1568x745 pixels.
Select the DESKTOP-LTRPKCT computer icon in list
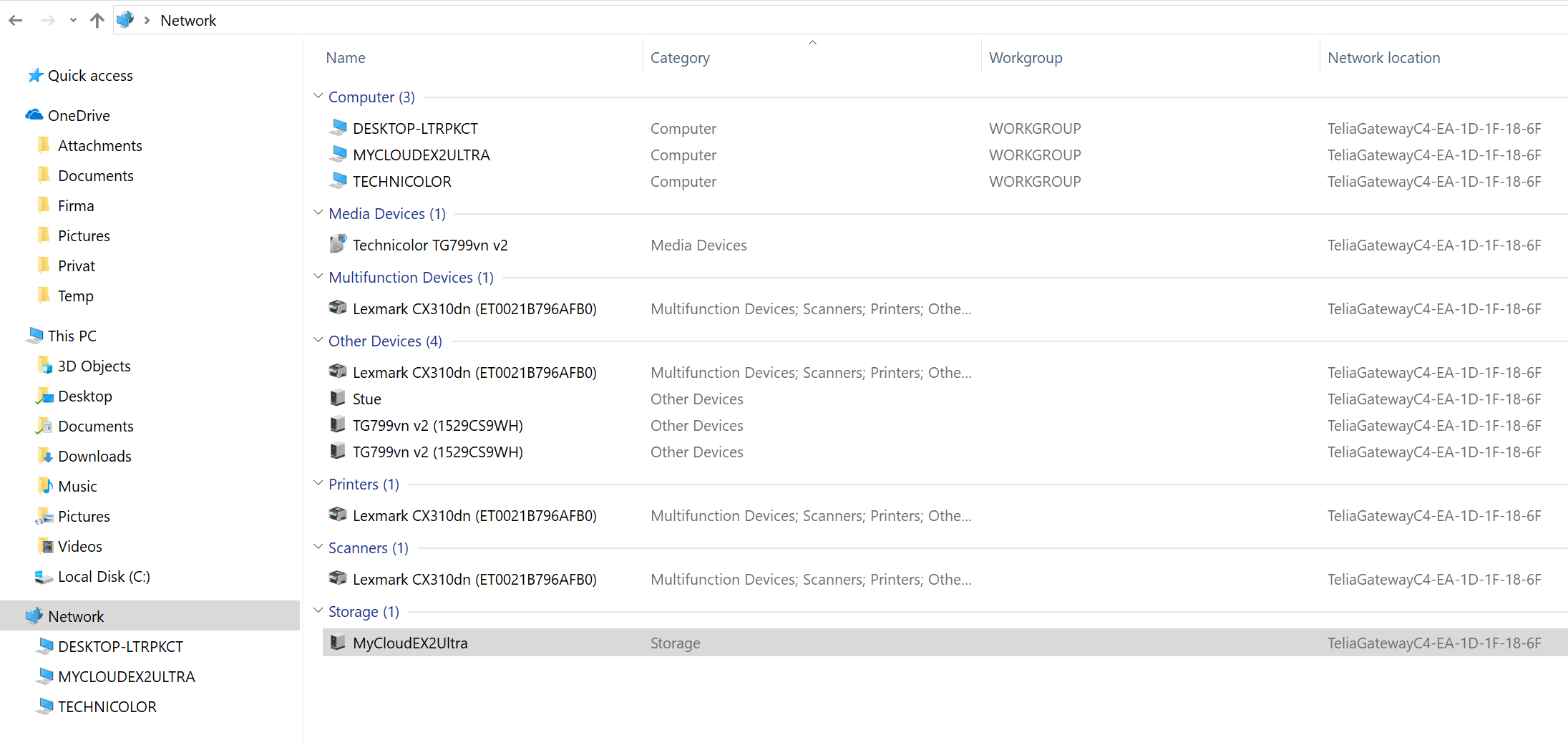(338, 127)
